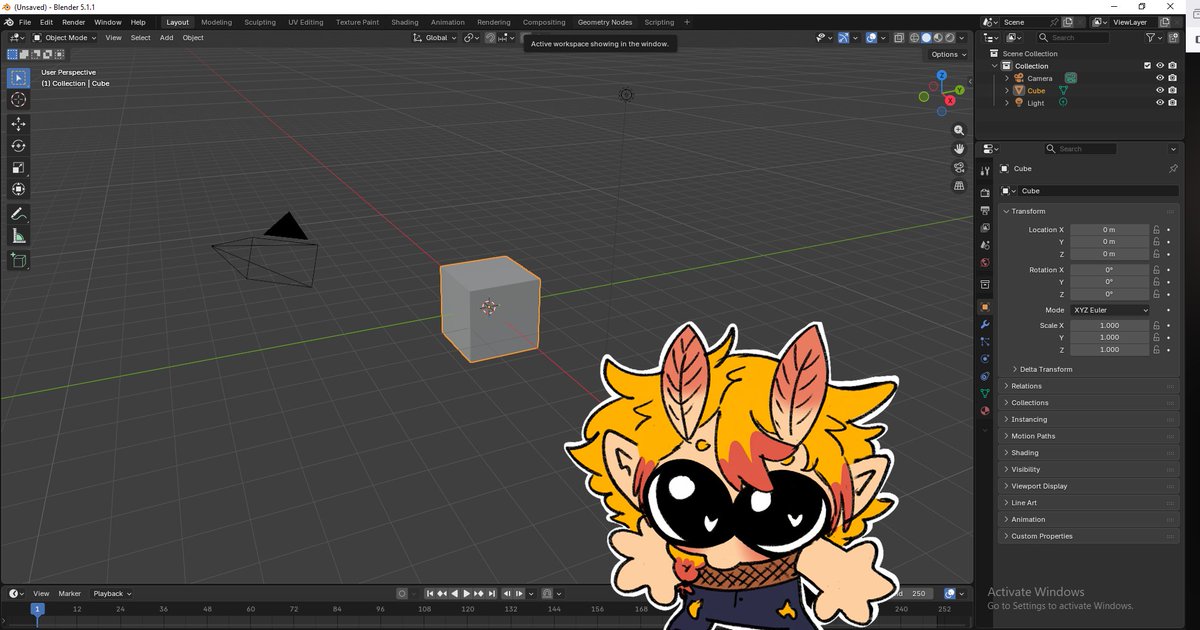Select the Cursor tool

point(18,99)
